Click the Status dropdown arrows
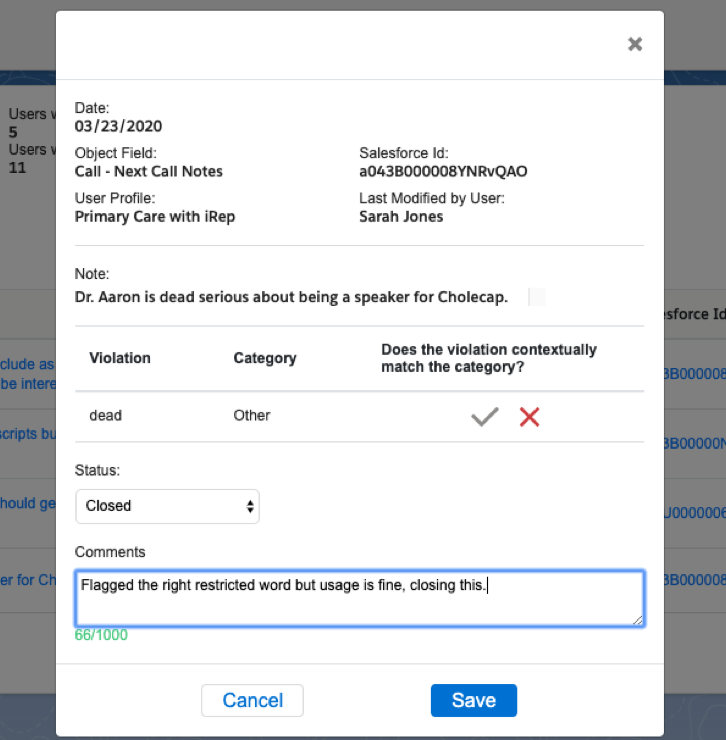 coord(250,506)
